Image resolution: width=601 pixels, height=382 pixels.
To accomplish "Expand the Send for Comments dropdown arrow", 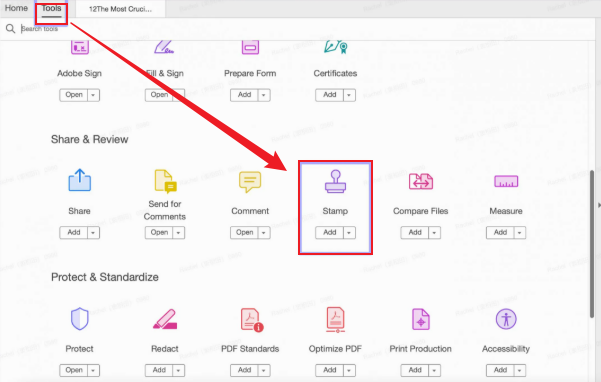I will point(179,233).
